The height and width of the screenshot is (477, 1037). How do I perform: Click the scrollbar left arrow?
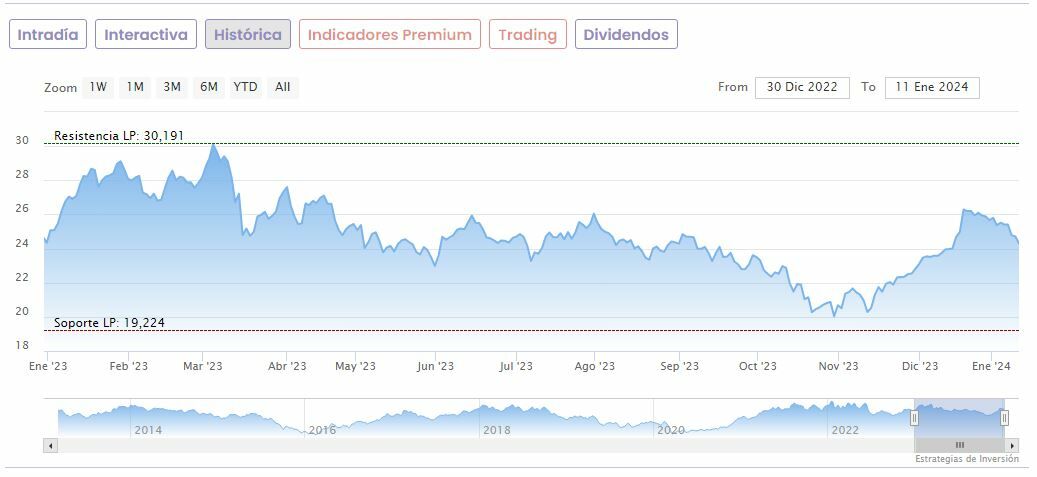[x=51, y=445]
